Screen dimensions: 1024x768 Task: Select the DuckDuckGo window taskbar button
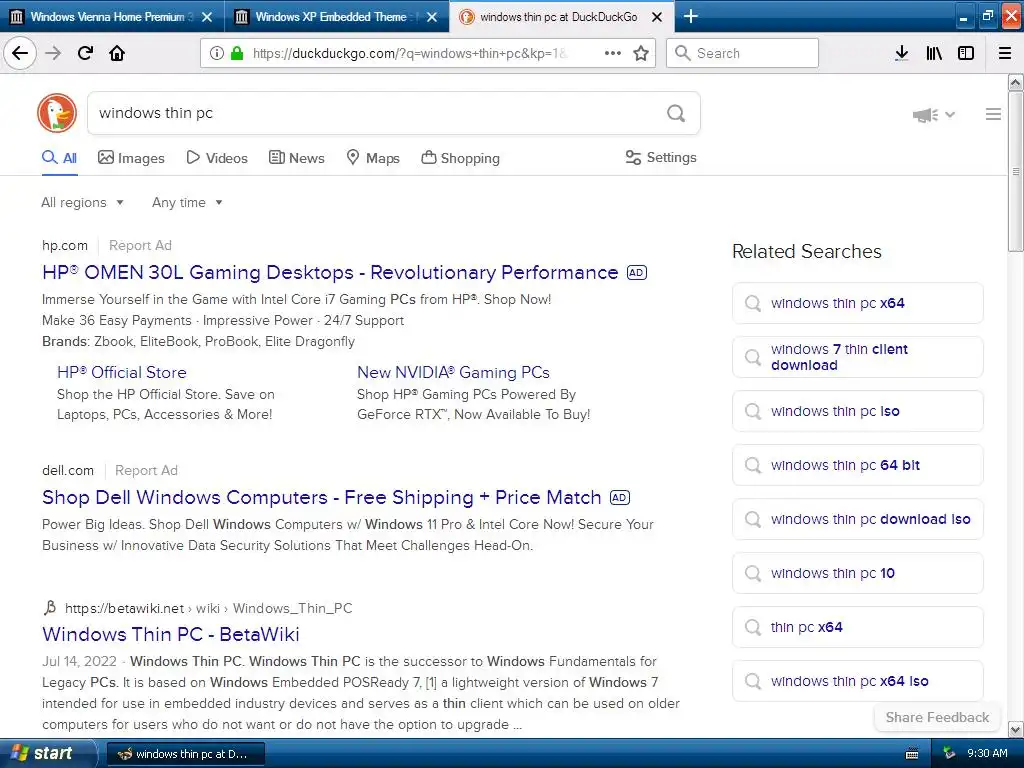(185, 754)
